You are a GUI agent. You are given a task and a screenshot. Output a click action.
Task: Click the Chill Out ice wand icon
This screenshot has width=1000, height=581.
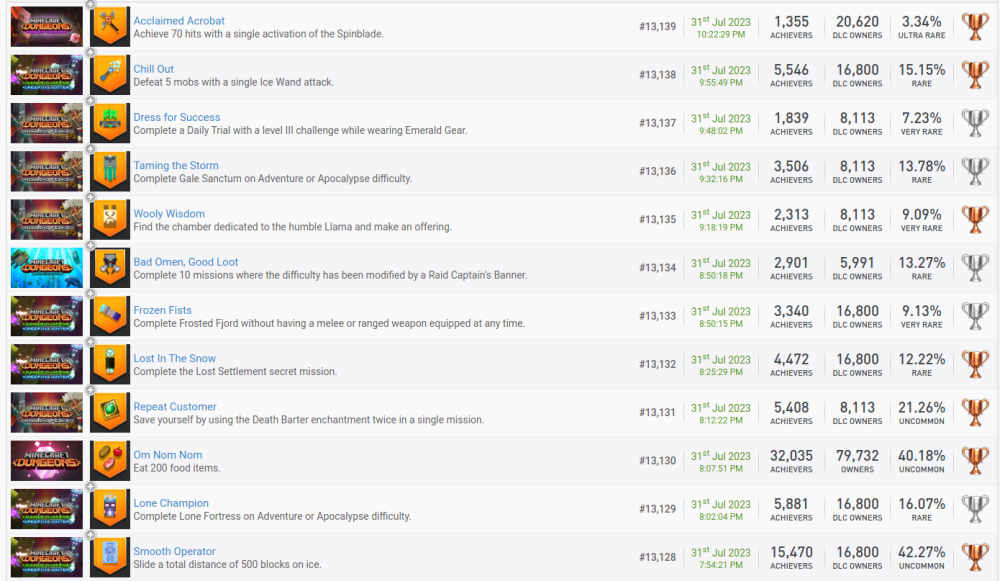(110, 75)
